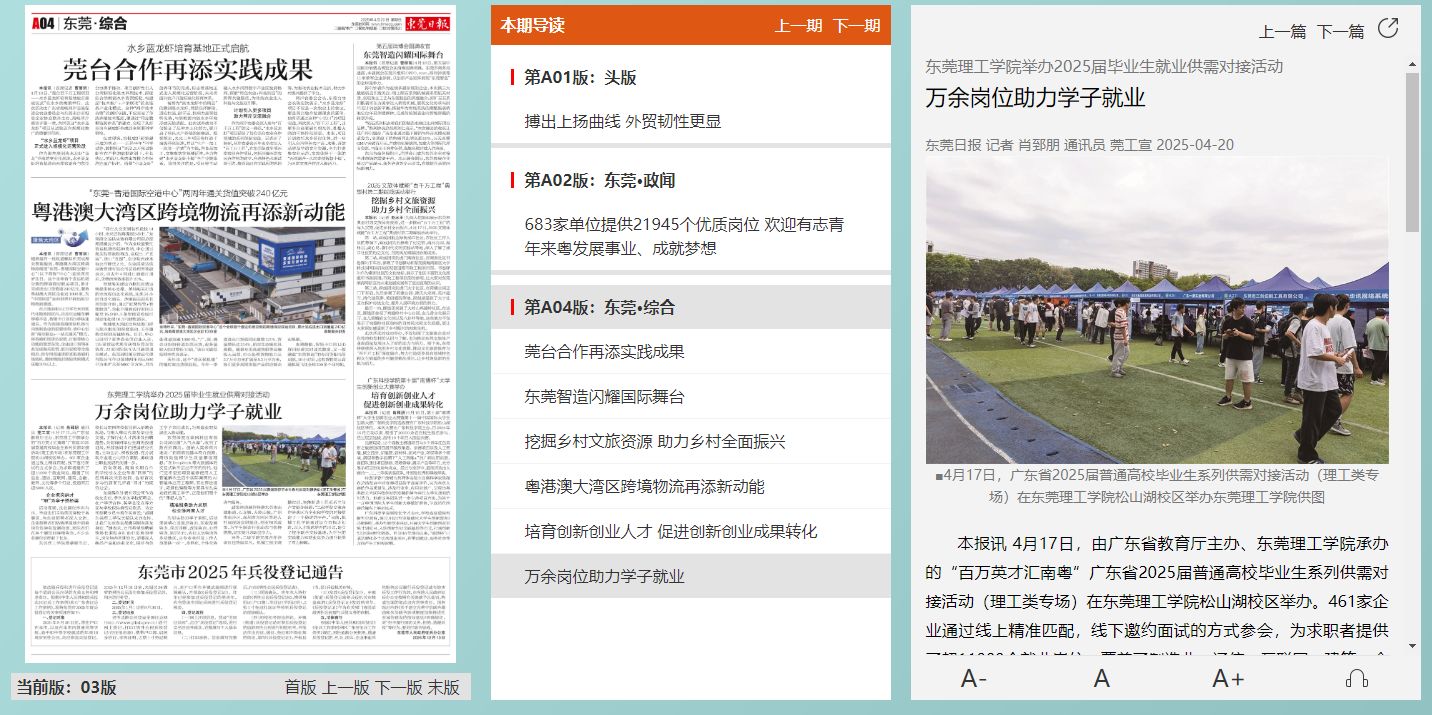
Task: Expand section 第A02版：东莞•政闻
Action: 600,181
